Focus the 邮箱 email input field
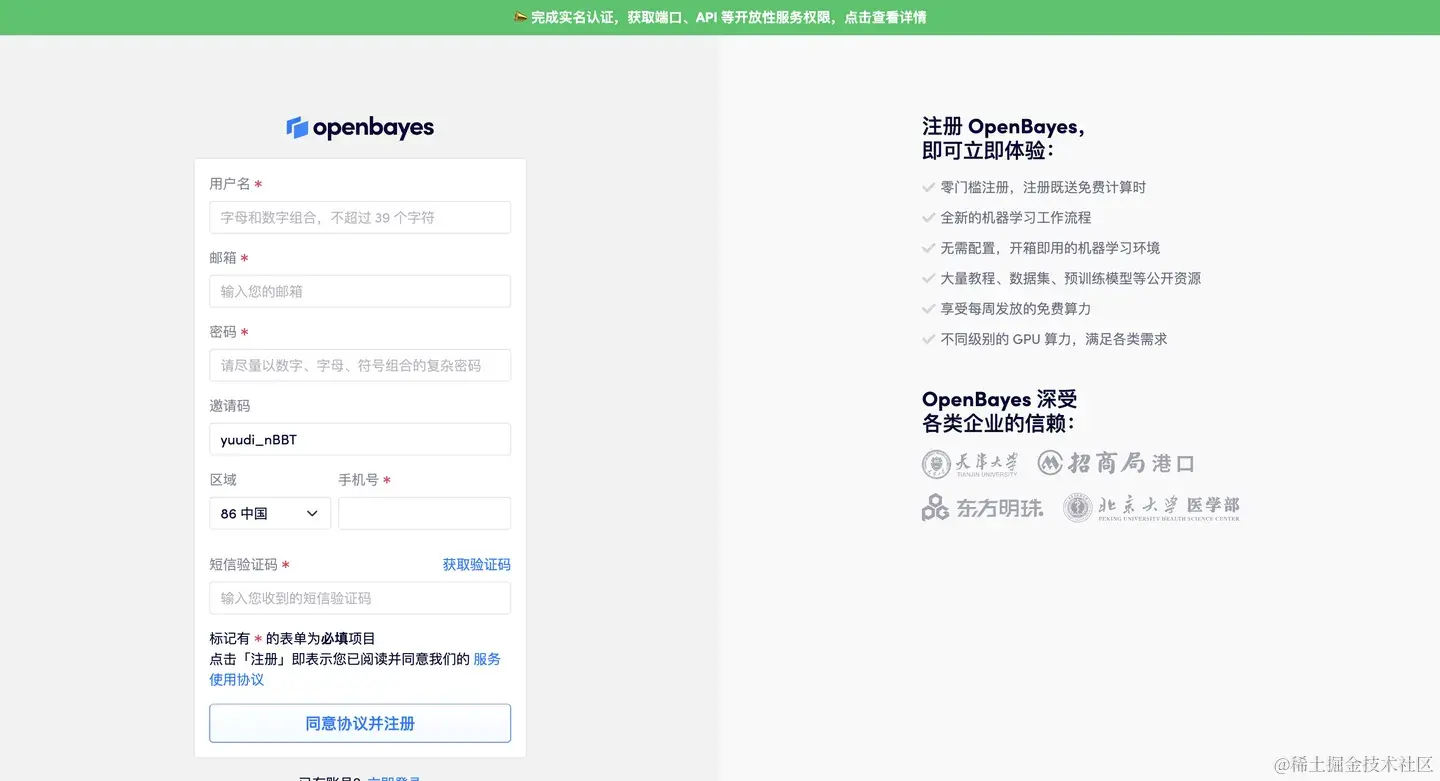The height and width of the screenshot is (781, 1440). point(360,291)
